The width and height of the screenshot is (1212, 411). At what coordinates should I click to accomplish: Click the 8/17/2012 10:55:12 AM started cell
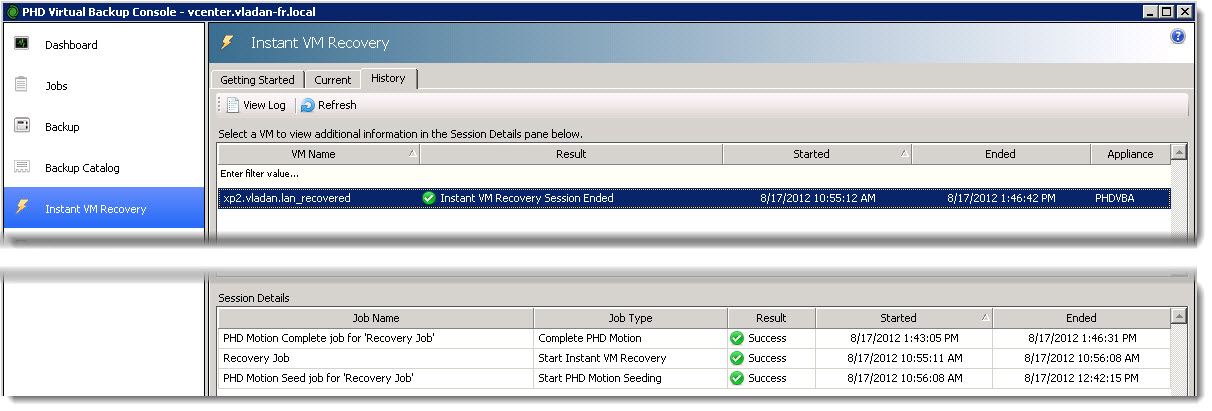[817, 198]
